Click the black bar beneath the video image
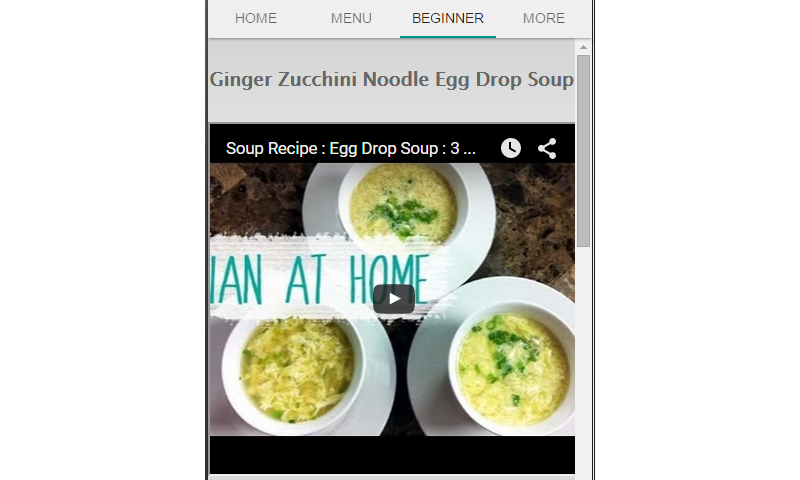Screen dimensions: 800x480 point(392,454)
